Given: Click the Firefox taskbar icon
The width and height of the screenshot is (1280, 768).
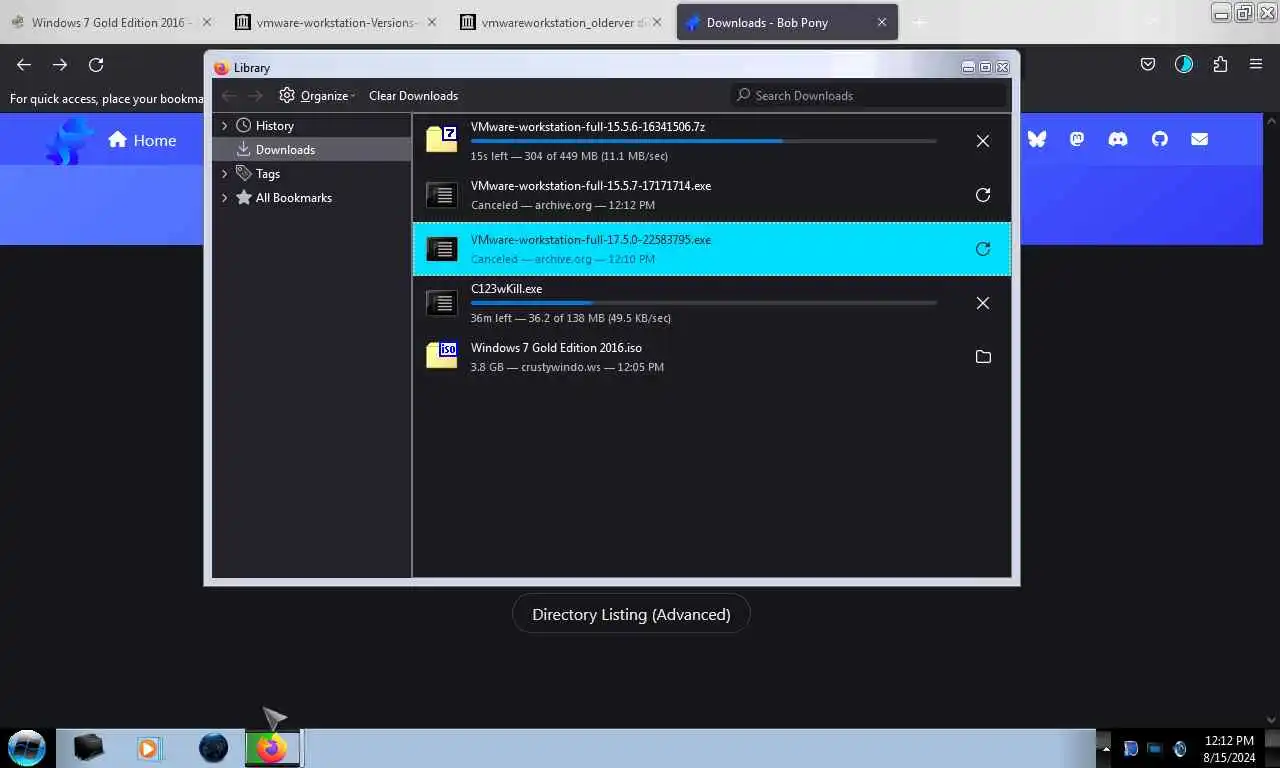Looking at the screenshot, I should click(x=272, y=747).
